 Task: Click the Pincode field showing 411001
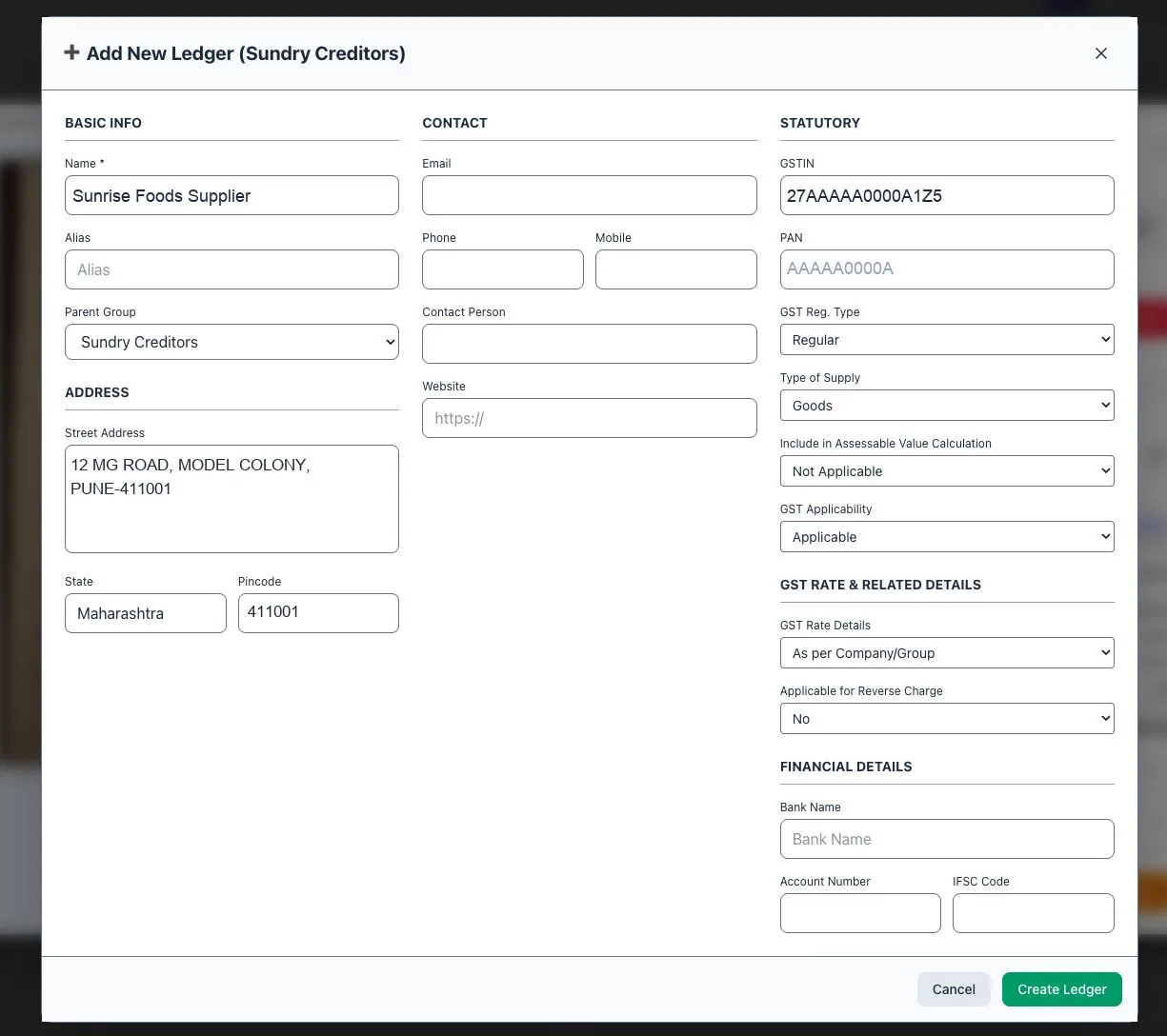click(318, 613)
